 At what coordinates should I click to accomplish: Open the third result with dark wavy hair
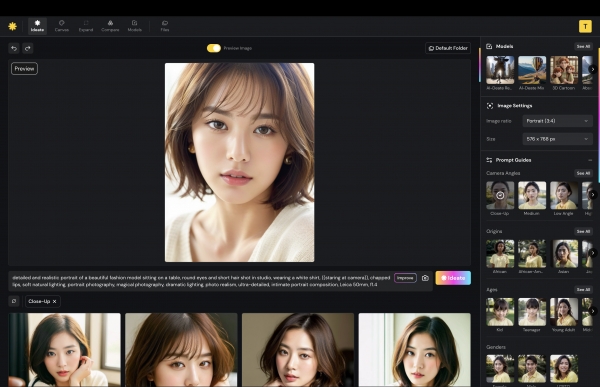[x=298, y=350]
